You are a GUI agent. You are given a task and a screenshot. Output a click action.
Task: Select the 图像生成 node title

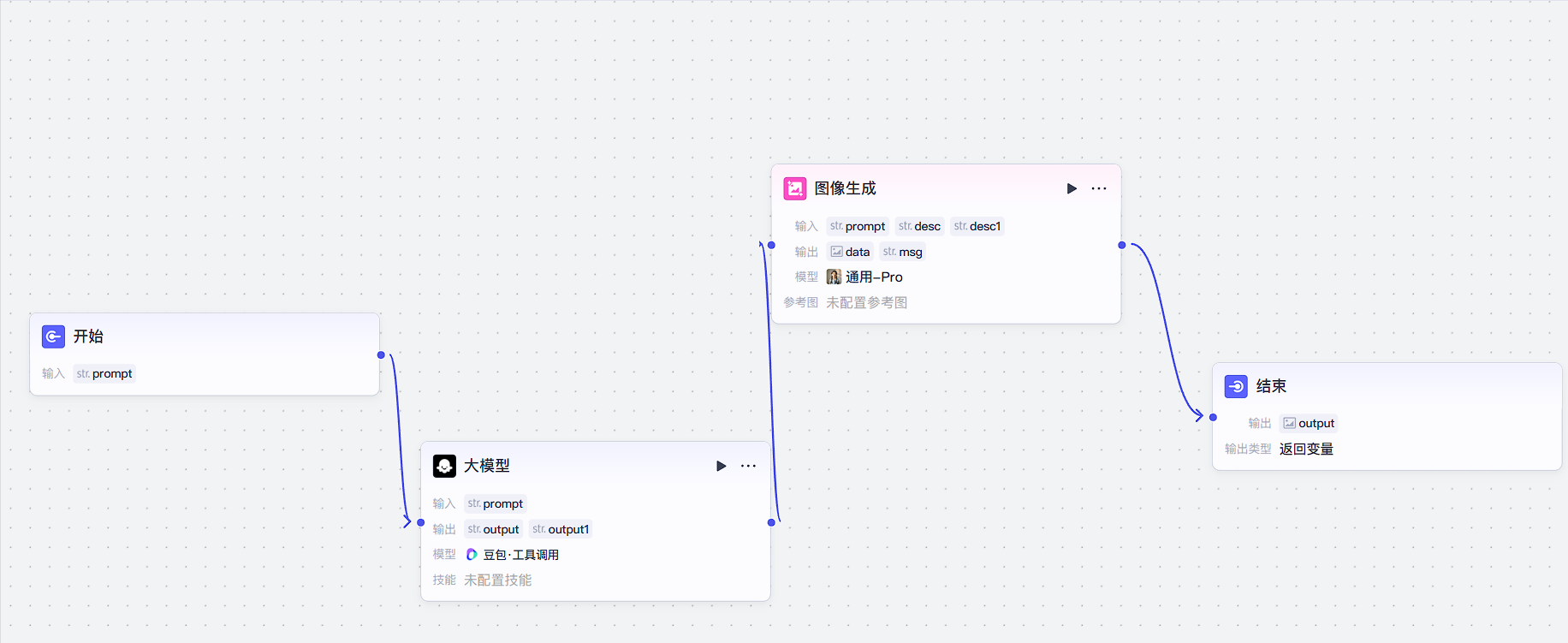pos(845,188)
